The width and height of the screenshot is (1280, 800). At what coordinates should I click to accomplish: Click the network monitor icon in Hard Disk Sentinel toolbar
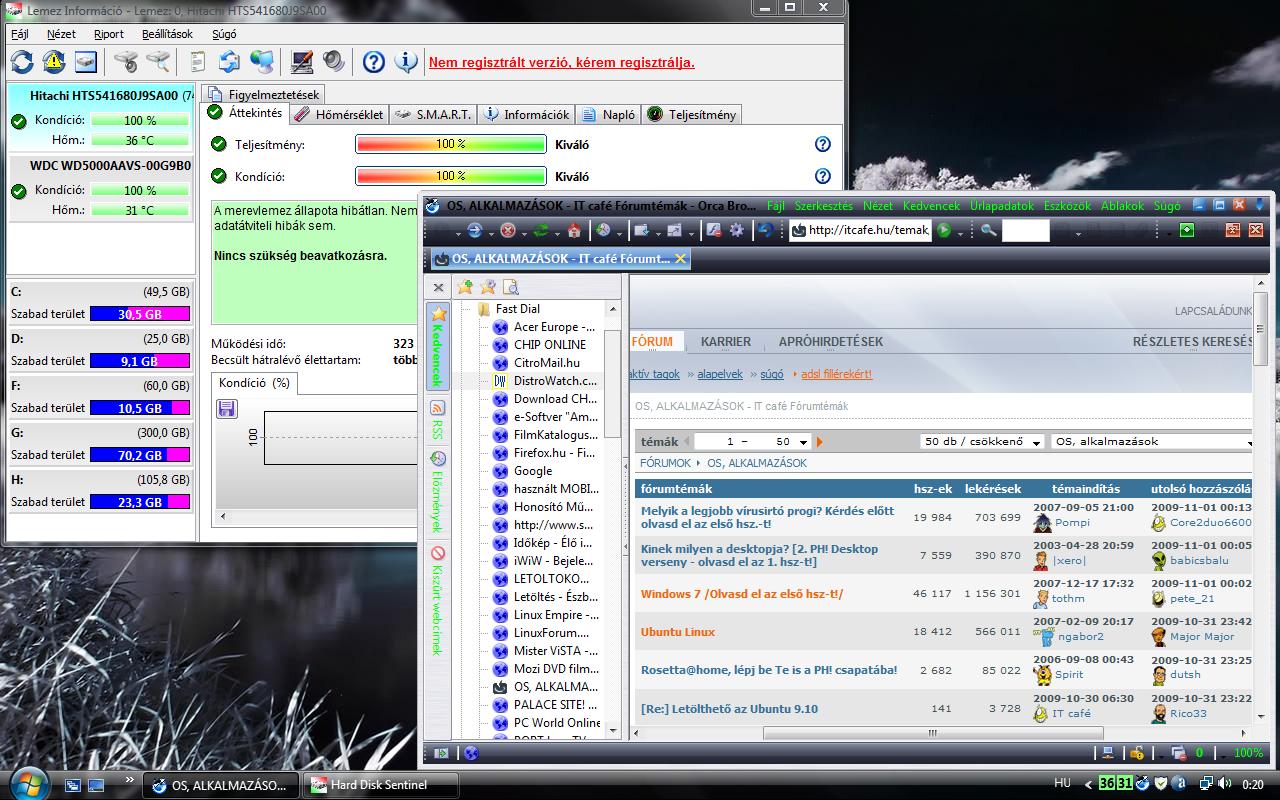pos(262,62)
